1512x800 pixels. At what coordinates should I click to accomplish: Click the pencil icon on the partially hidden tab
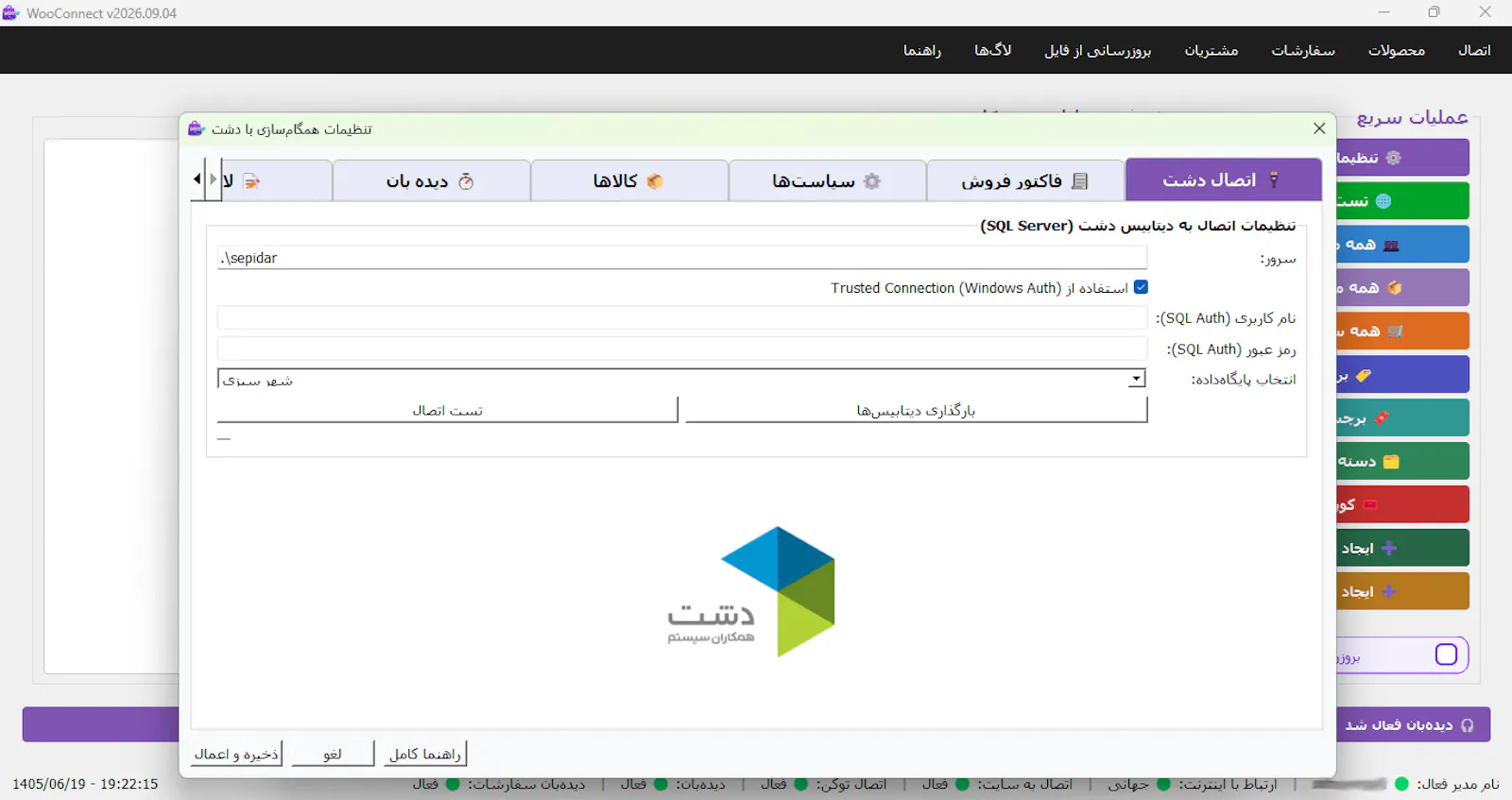click(251, 181)
